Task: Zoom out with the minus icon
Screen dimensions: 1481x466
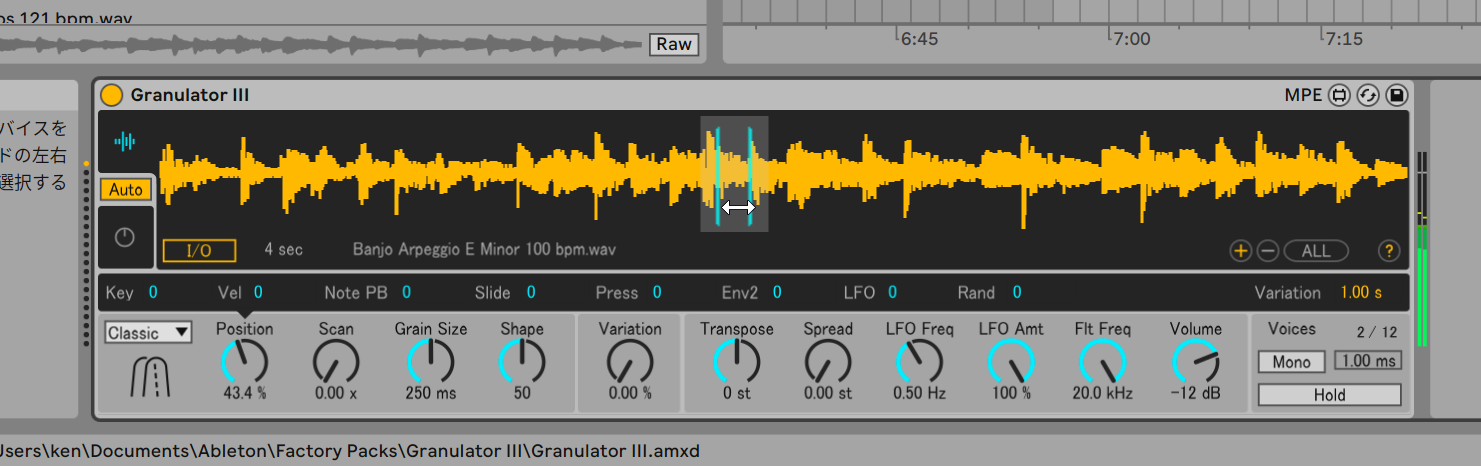Action: (x=1267, y=251)
